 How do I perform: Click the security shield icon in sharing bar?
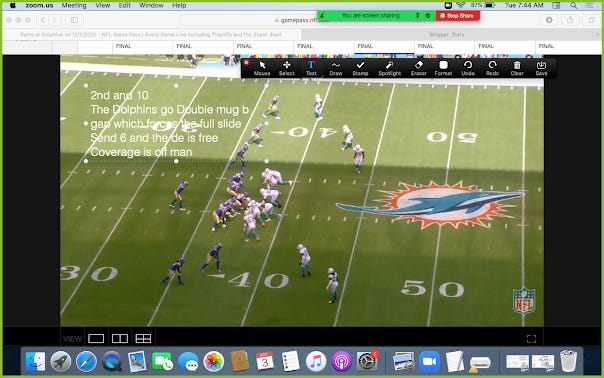428,16
